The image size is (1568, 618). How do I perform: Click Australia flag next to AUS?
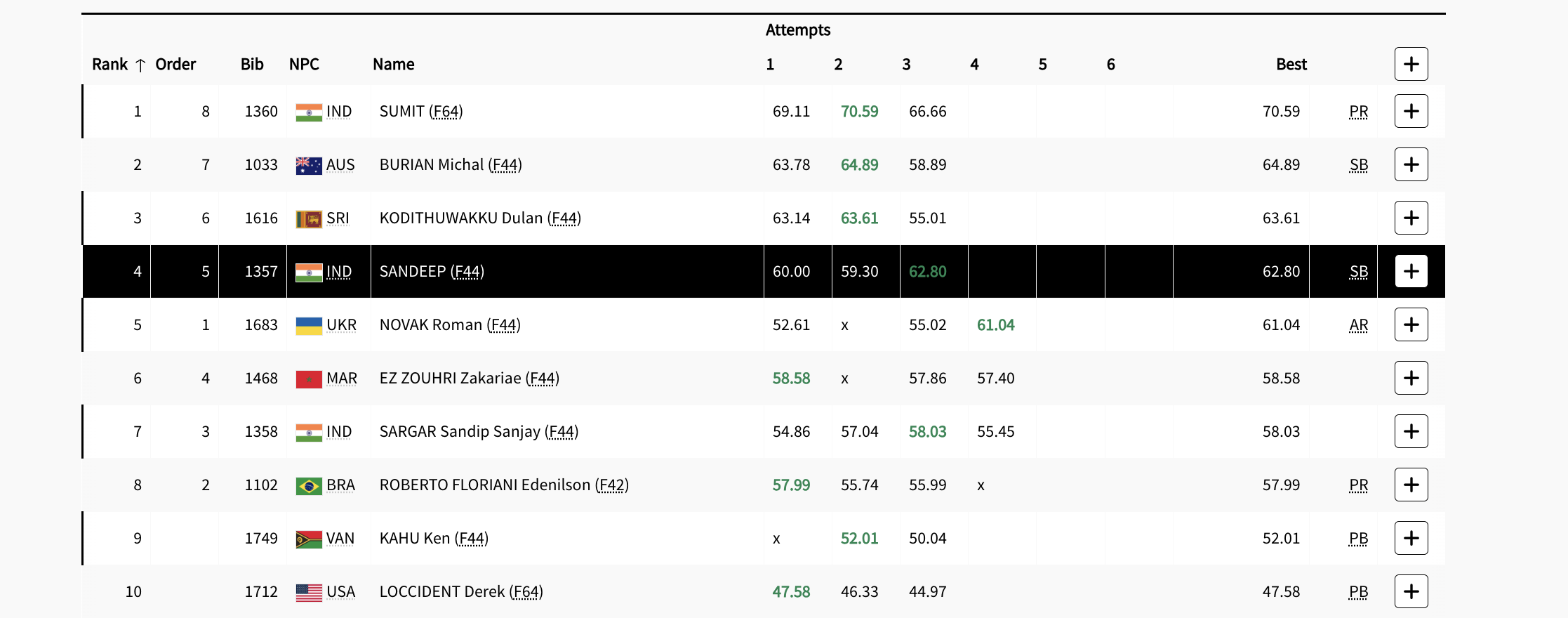[309, 166]
